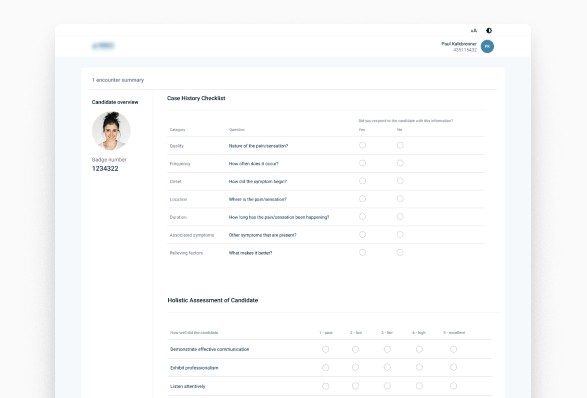Select Yes for How often does it occur
Image resolution: width=587 pixels, height=398 pixels.
click(362, 163)
